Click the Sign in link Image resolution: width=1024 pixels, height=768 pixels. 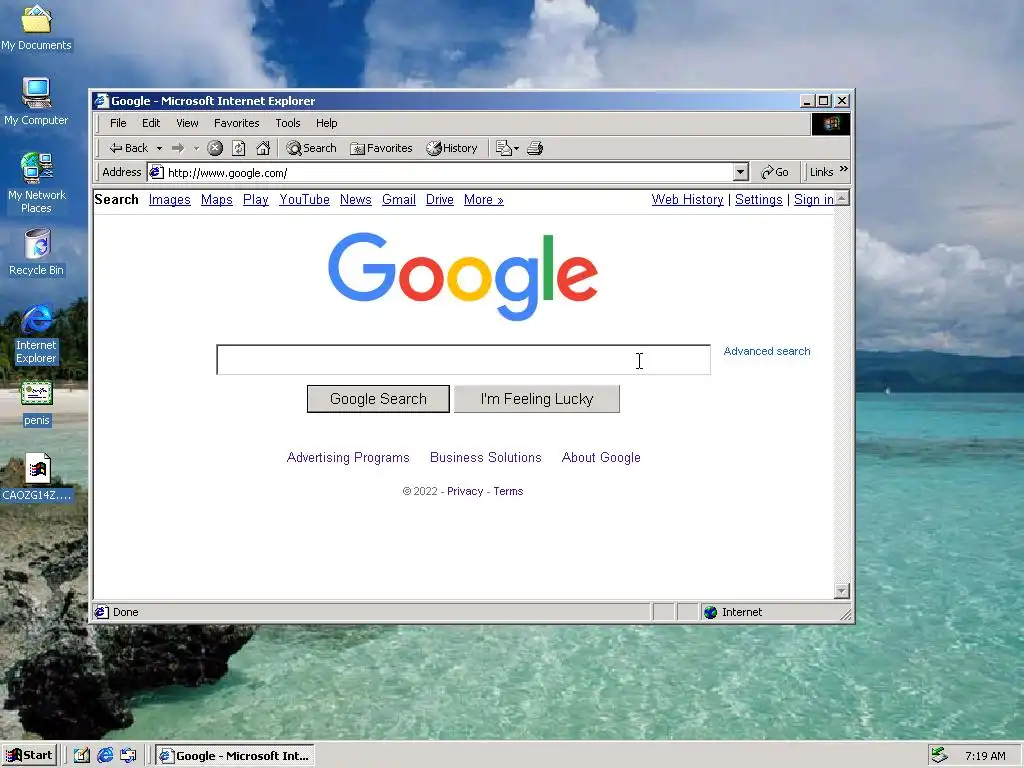point(814,200)
